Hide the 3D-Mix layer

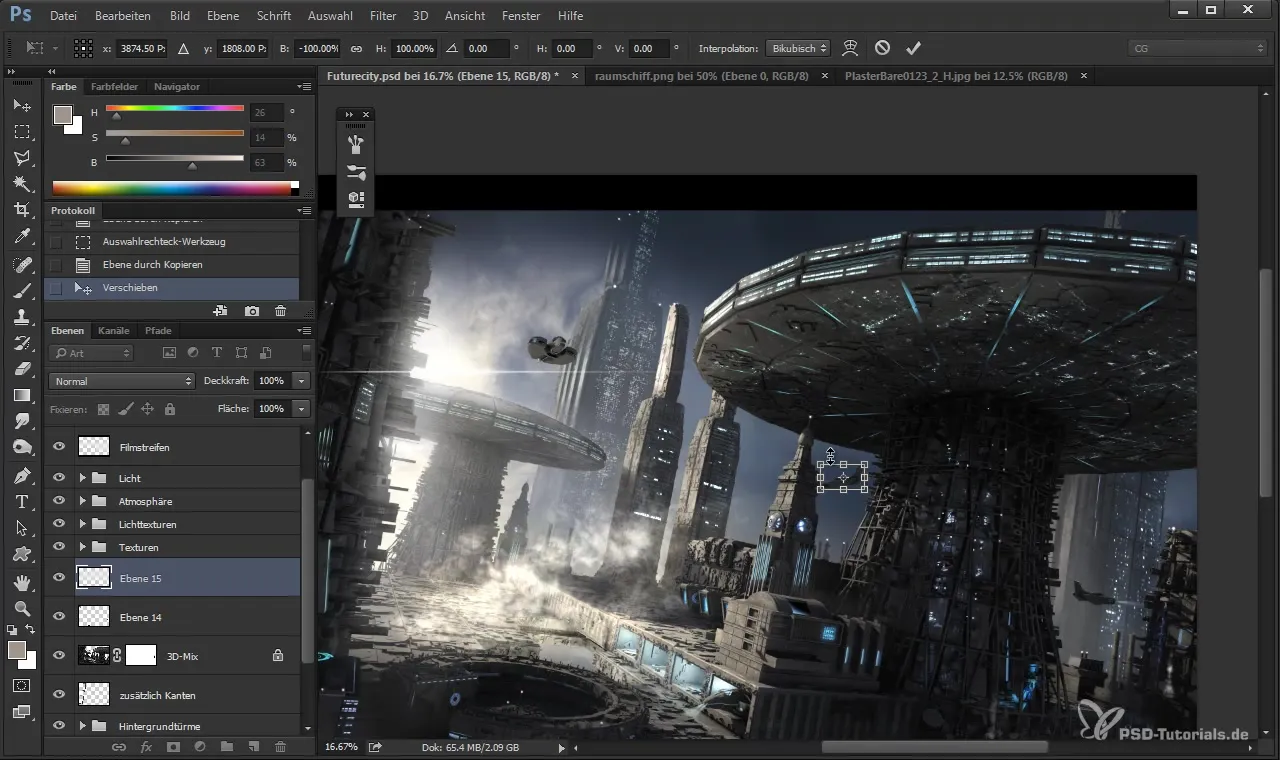(59, 656)
